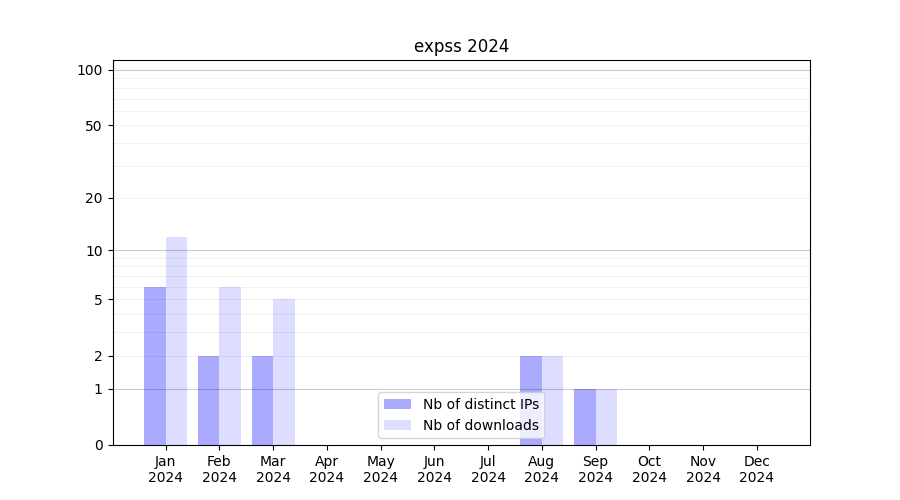Click the Mar 2024 downloads bar
This screenshot has height=500, width=900.
pos(284,372)
